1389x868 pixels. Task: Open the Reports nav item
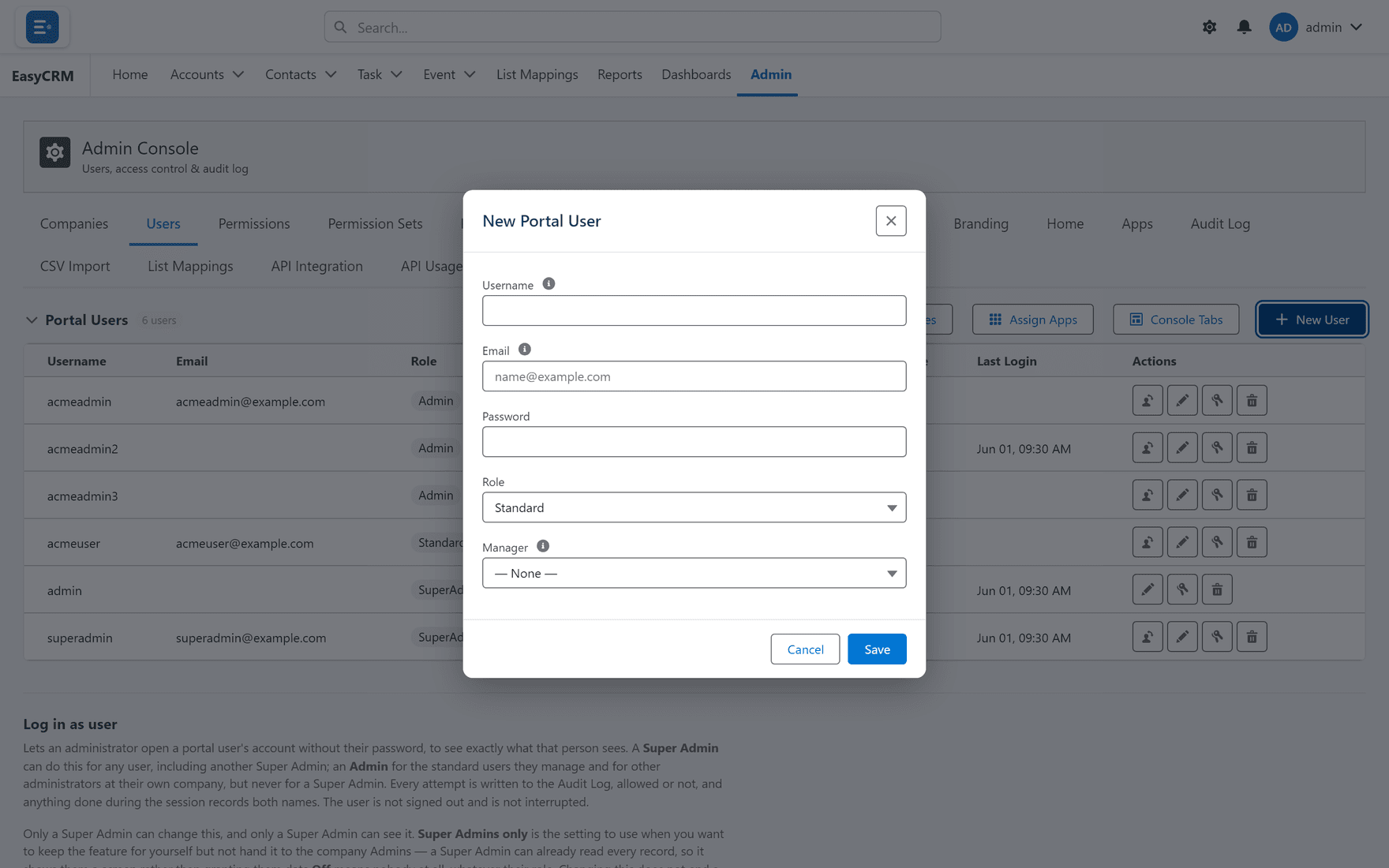pos(620,74)
